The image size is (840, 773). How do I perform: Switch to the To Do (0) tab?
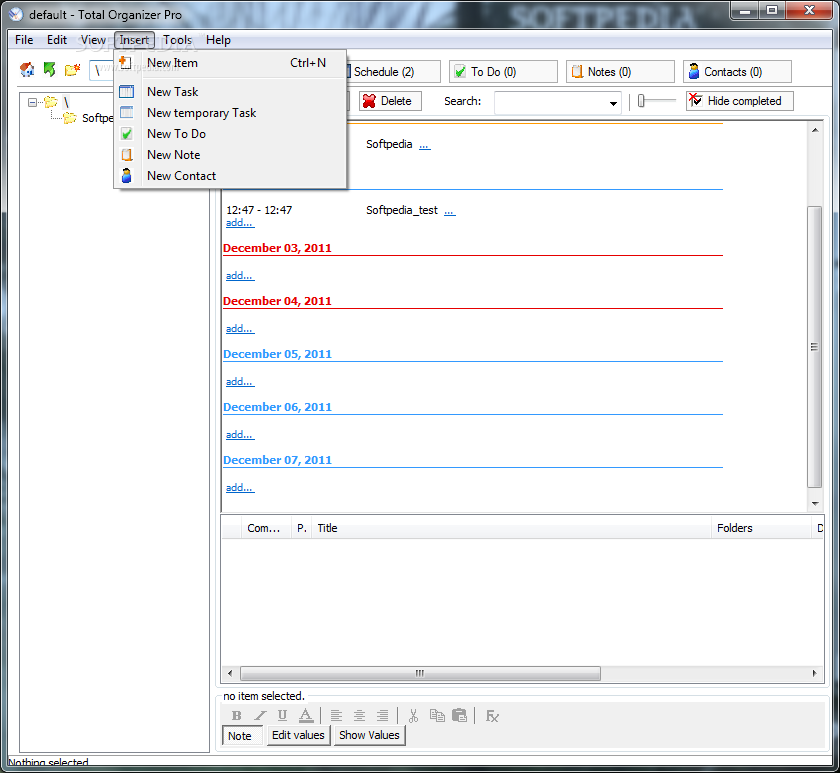pos(503,71)
